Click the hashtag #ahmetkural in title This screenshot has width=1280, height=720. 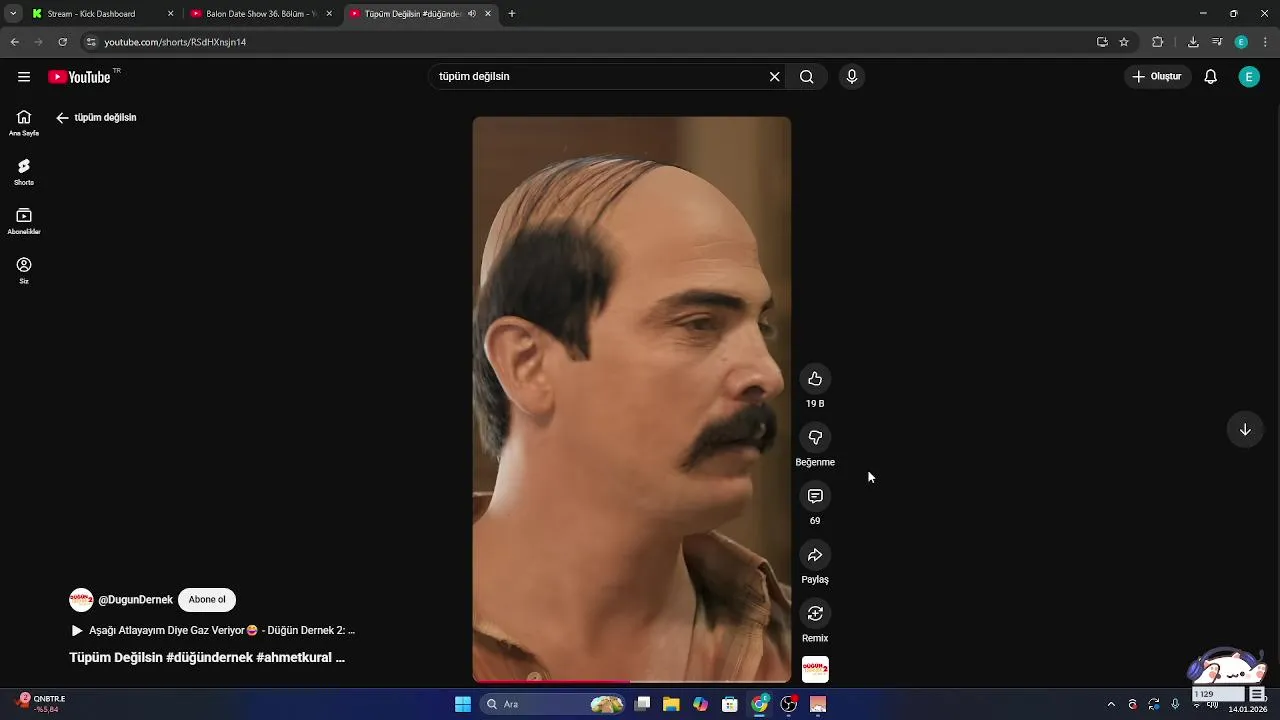294,658
